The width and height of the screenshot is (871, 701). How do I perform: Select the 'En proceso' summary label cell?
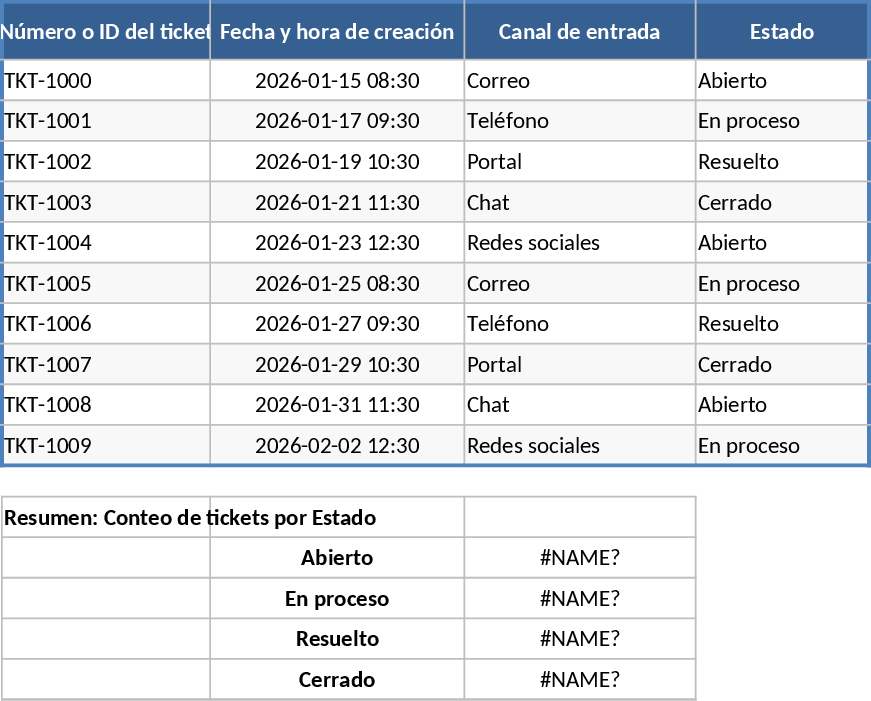[337, 599]
